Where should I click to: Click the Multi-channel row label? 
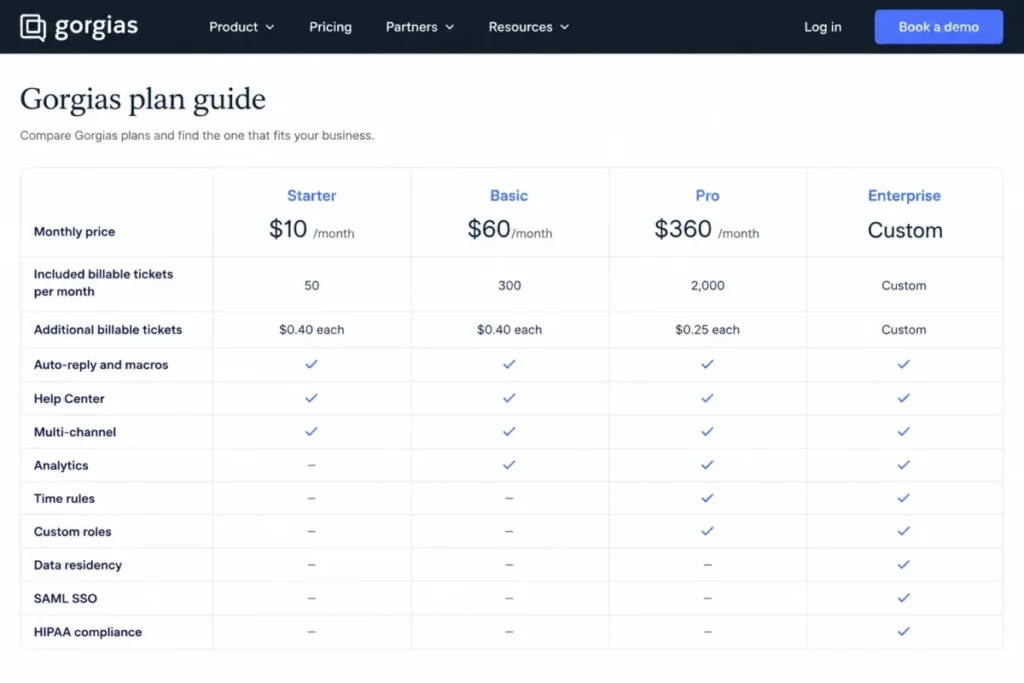[x=74, y=432]
